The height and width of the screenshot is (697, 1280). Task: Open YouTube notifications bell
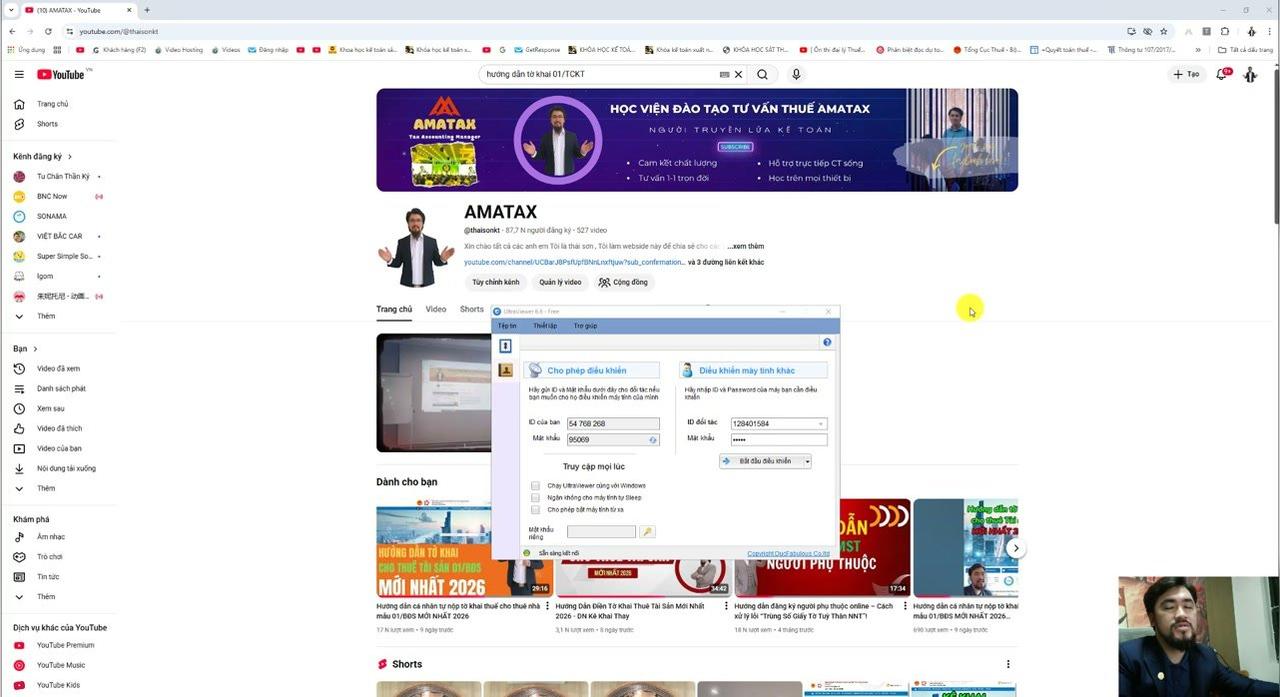[x=1222, y=74]
